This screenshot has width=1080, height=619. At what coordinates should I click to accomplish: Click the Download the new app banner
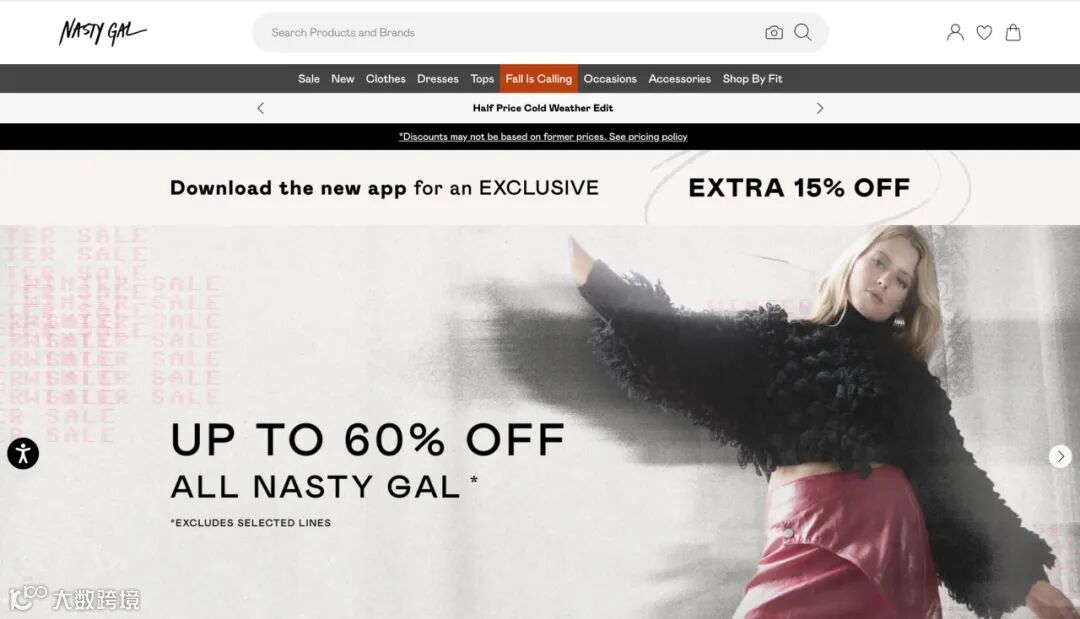click(540, 187)
